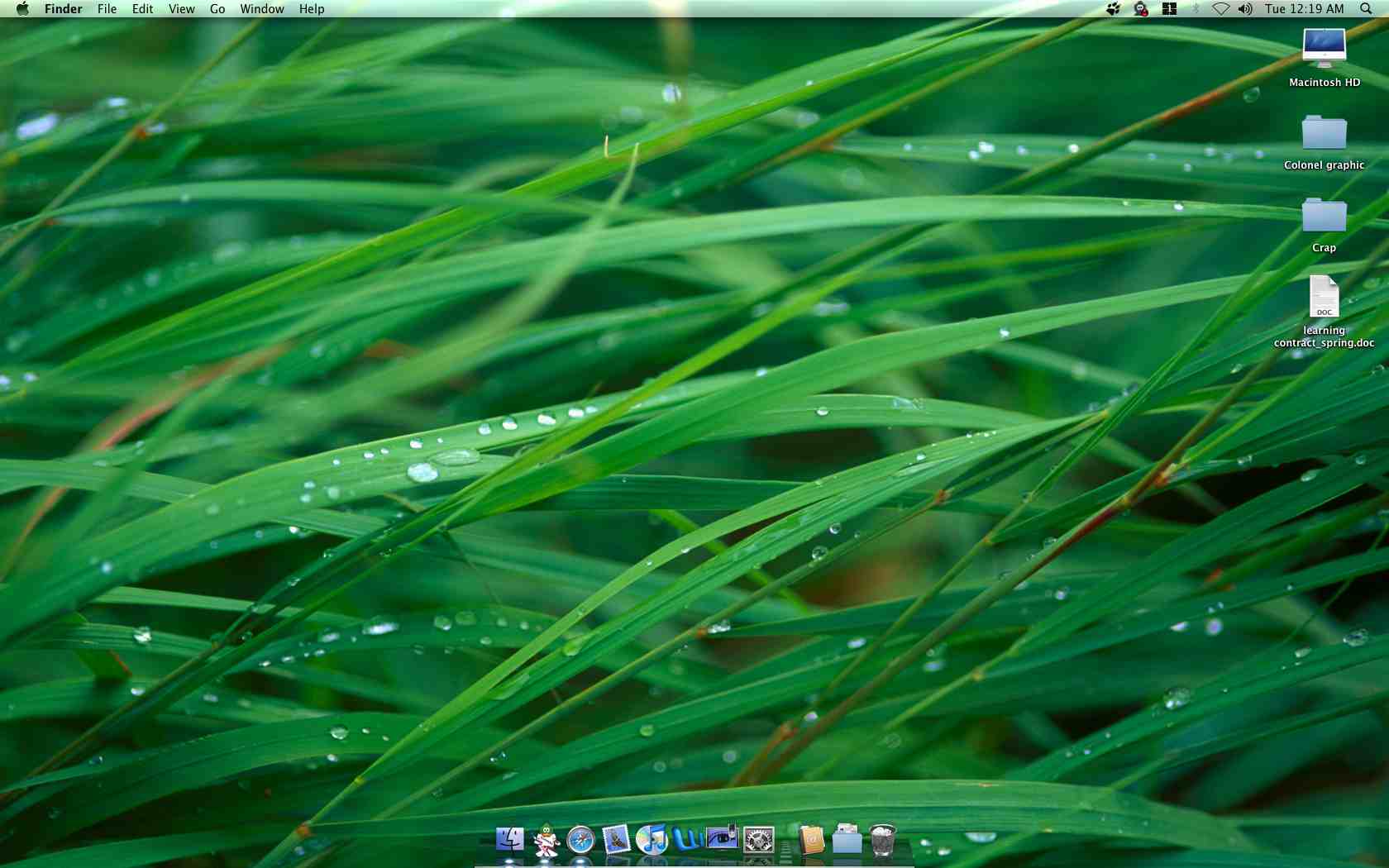Open System Preferences gear in Dock
Image resolution: width=1389 pixels, height=868 pixels.
click(x=758, y=840)
